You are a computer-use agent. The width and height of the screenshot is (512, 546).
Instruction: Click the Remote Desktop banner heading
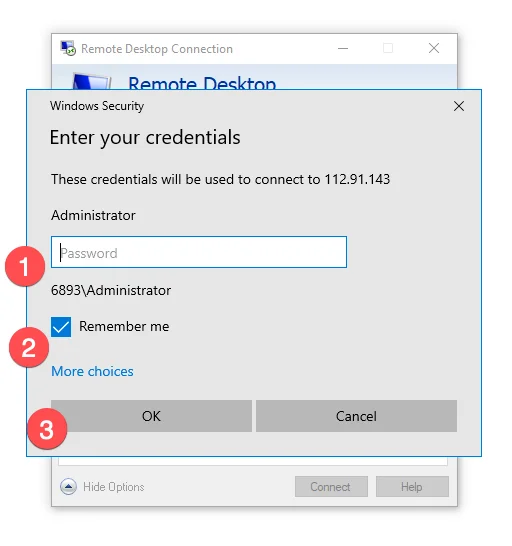[x=202, y=83]
